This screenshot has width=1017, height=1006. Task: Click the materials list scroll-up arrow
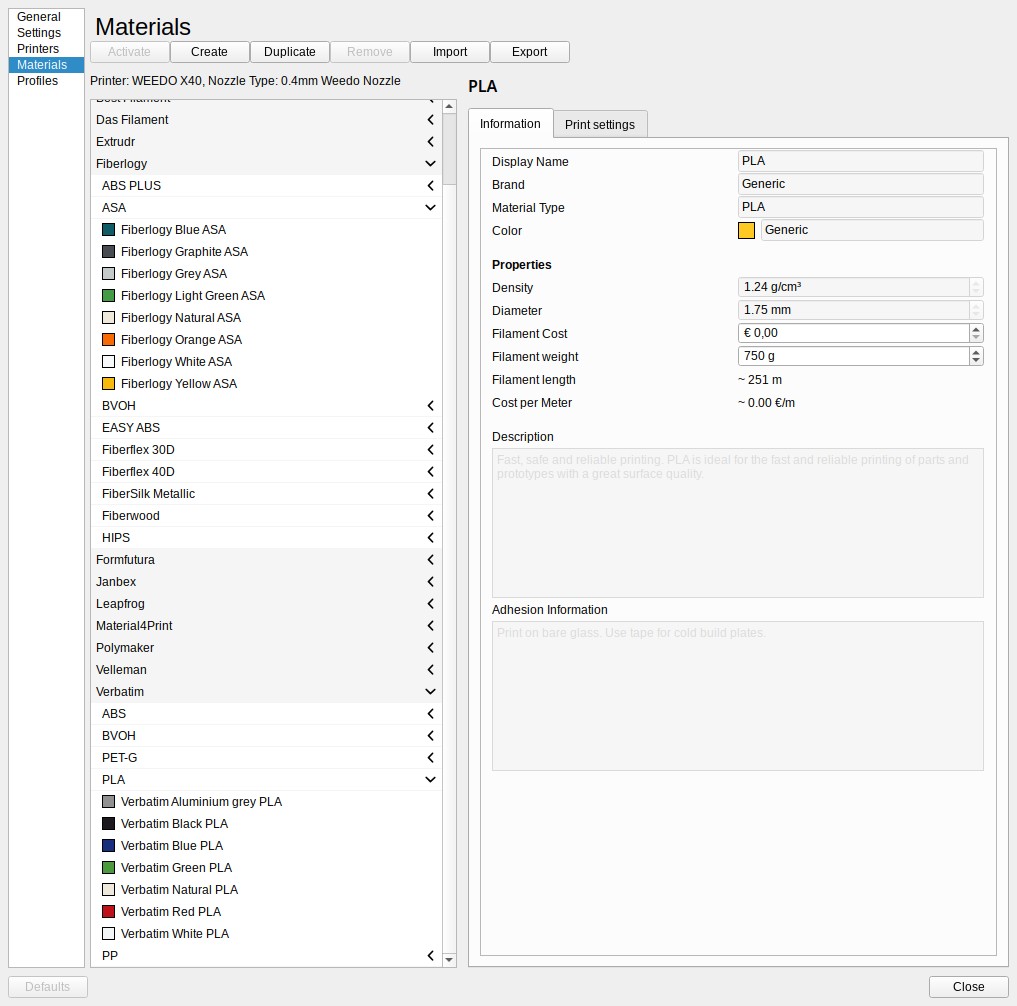(x=449, y=106)
